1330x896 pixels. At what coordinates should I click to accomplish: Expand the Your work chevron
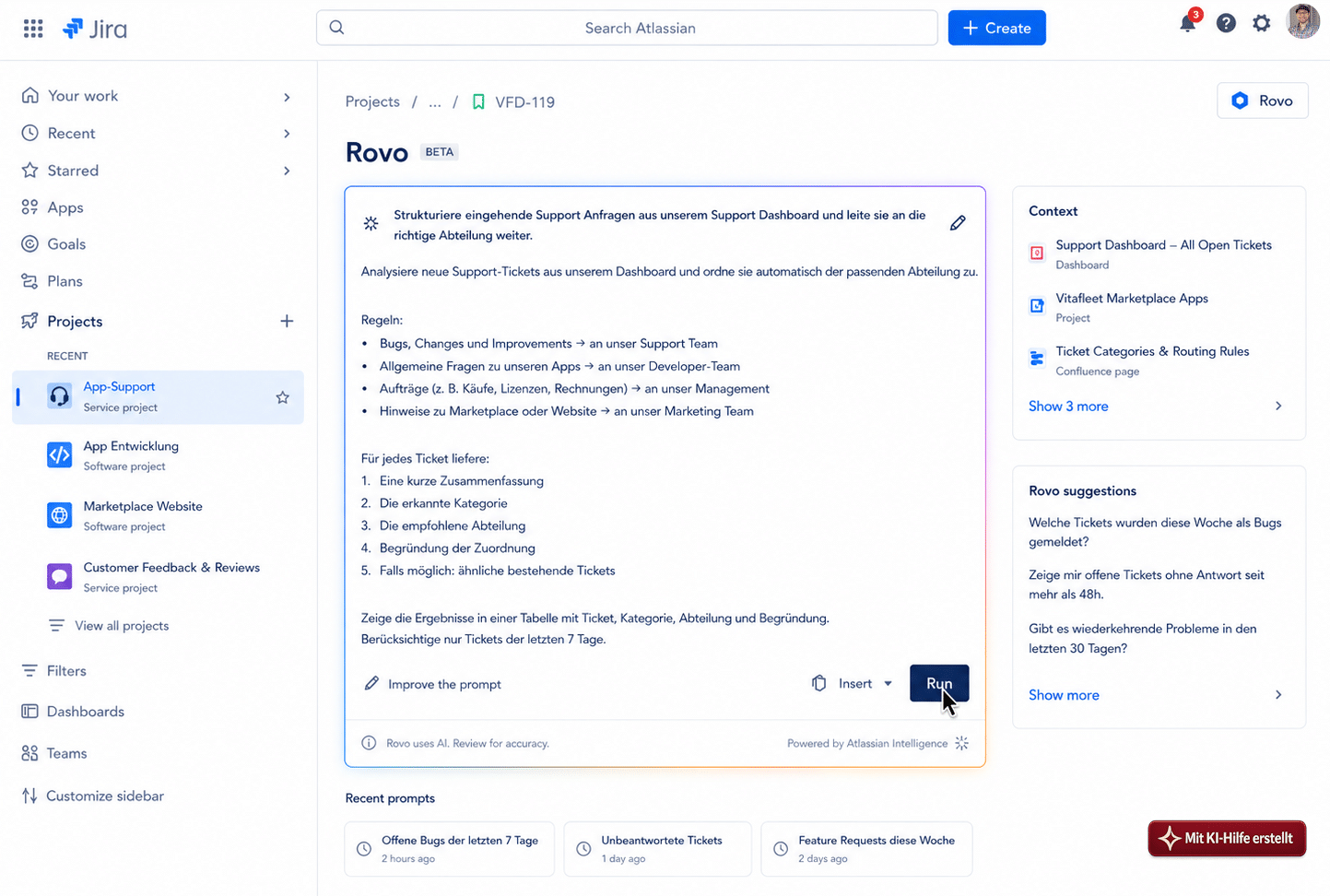(287, 97)
